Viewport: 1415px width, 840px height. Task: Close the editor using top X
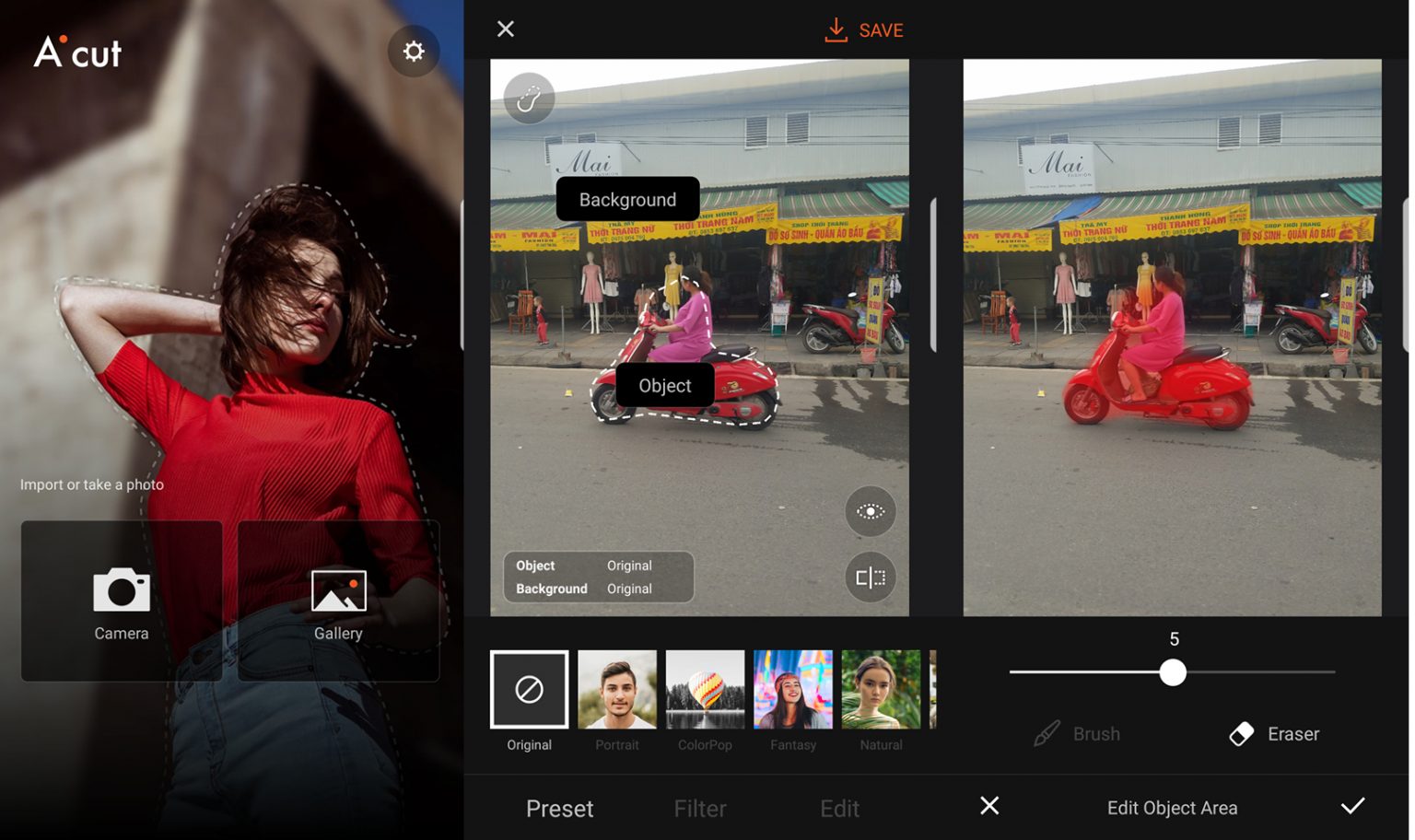(x=506, y=29)
